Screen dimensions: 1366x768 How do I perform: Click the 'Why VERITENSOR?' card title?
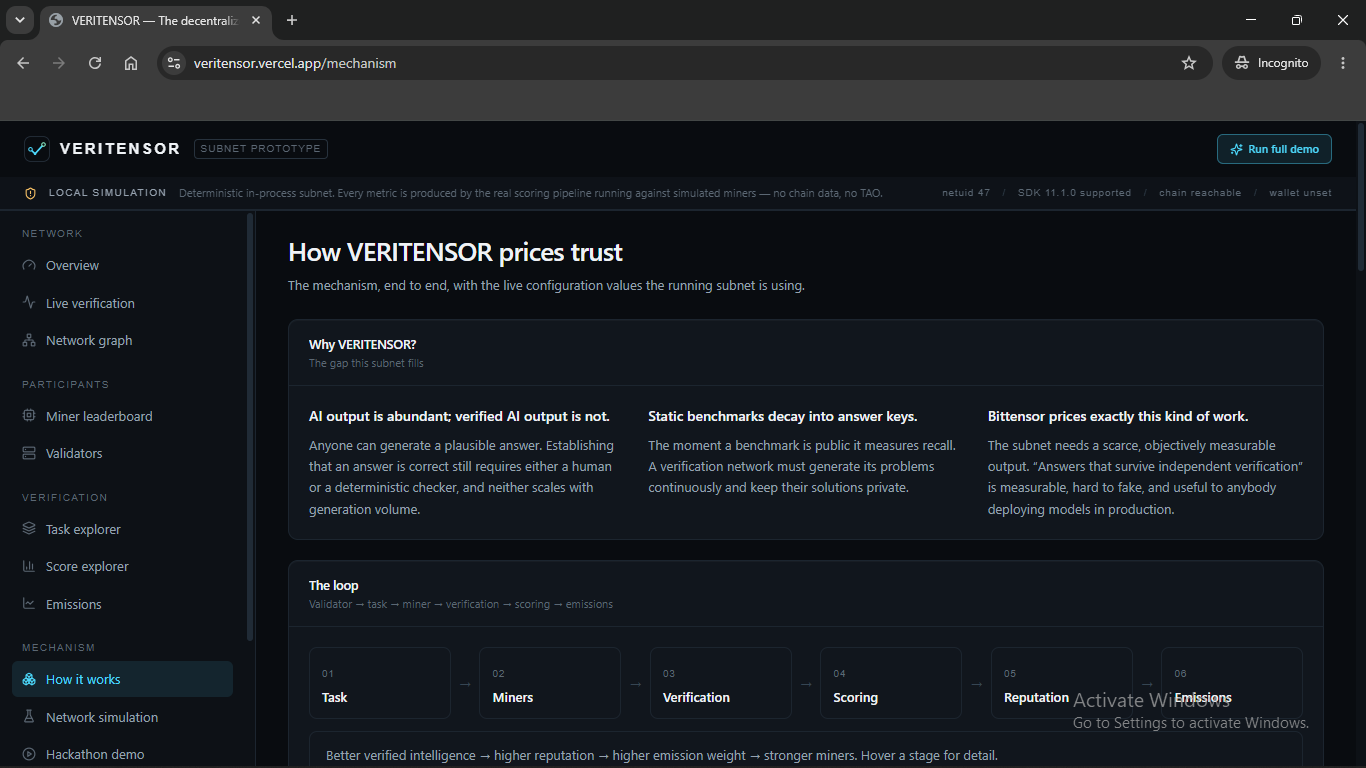pos(362,345)
